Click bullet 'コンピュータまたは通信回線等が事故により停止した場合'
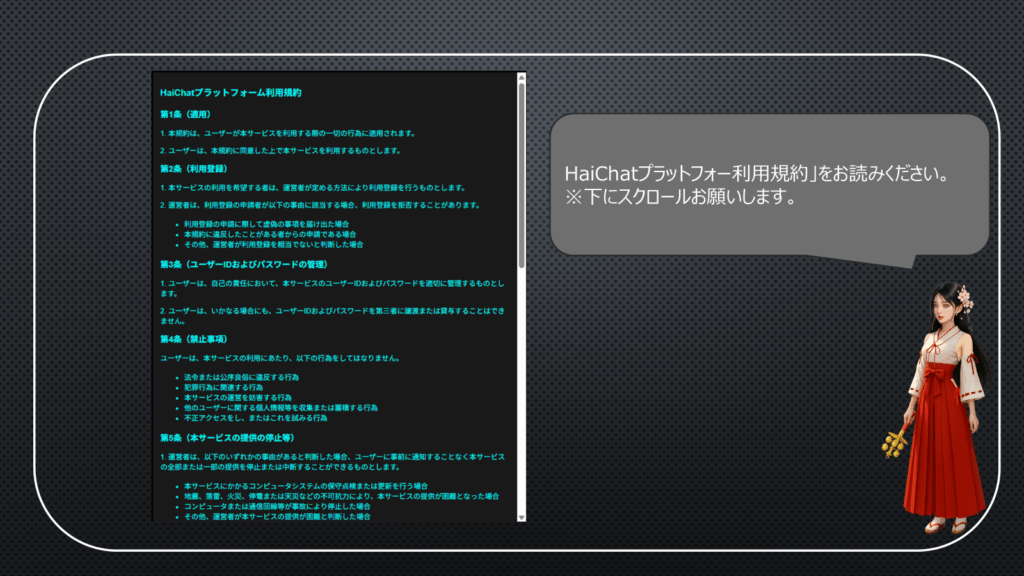This screenshot has width=1024, height=576. [277, 506]
